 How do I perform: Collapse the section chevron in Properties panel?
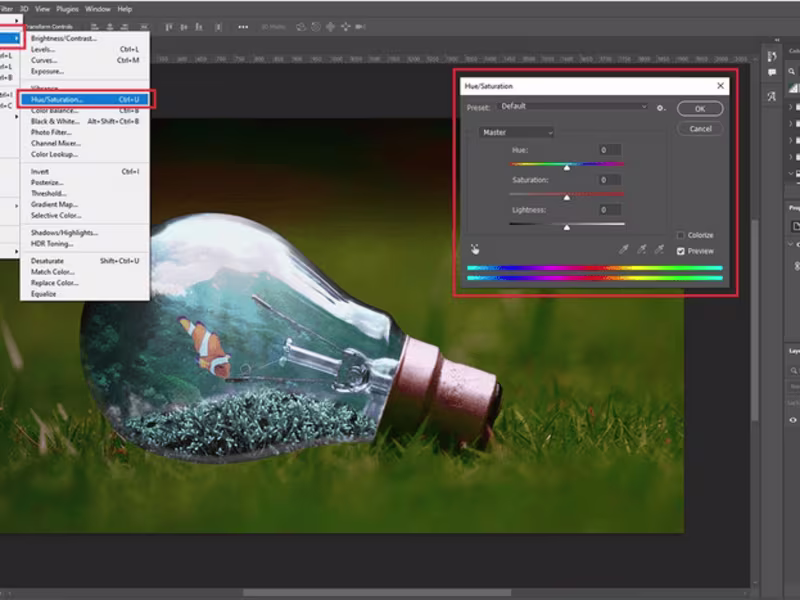coord(791,244)
